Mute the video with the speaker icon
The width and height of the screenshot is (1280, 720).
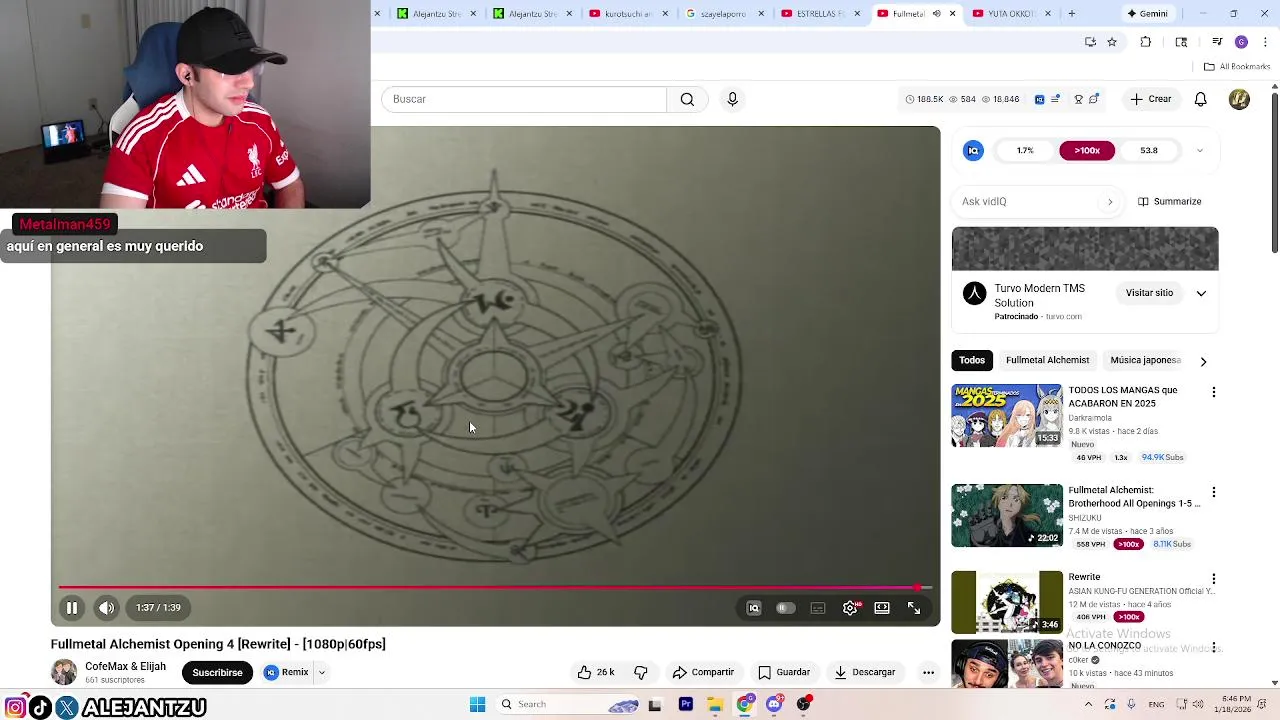[106, 608]
